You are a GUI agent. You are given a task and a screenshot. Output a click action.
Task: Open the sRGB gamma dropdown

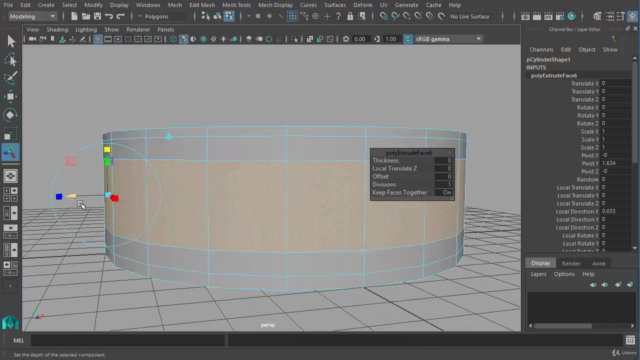coord(448,39)
